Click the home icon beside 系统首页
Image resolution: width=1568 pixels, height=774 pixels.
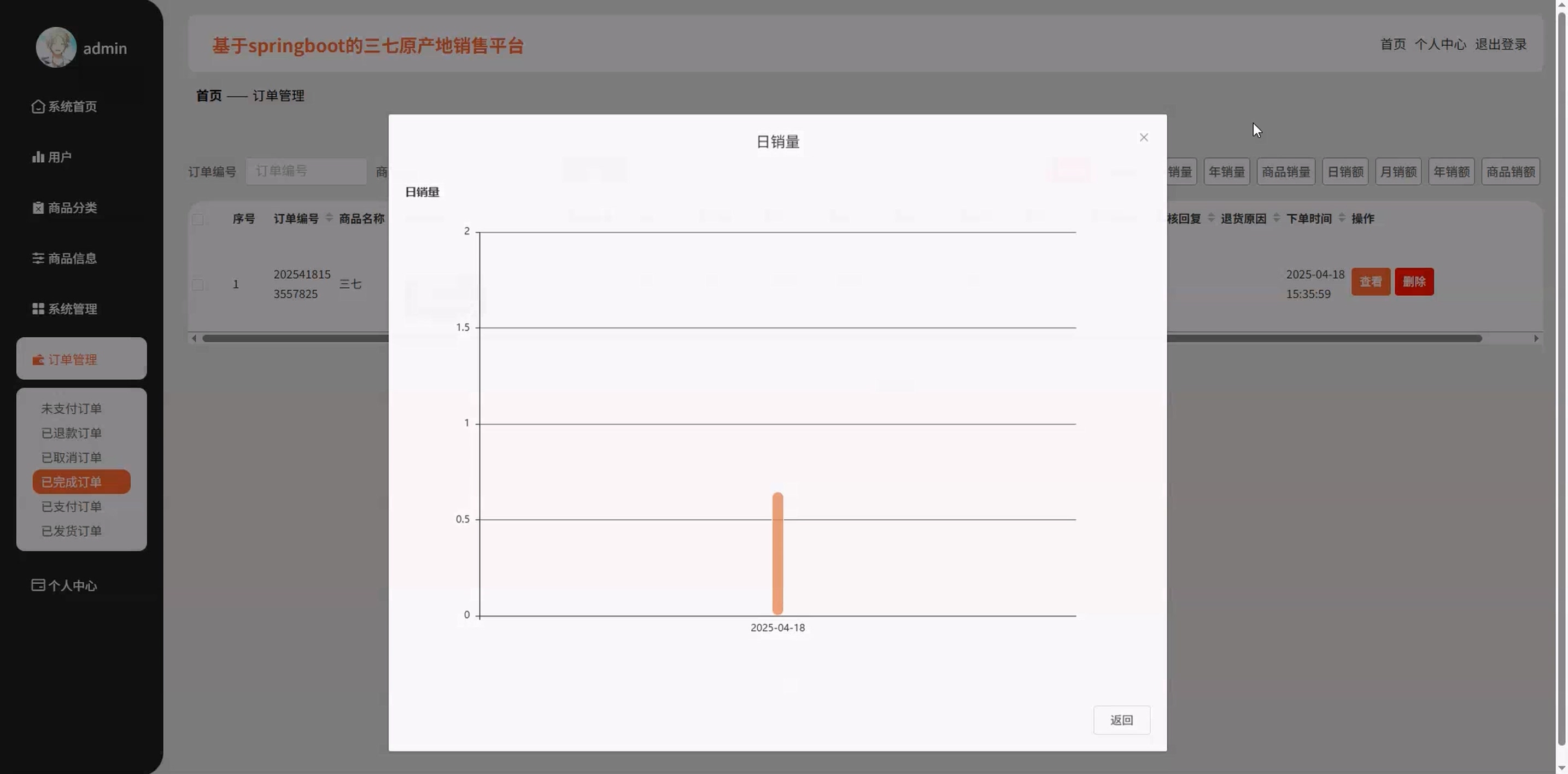38,107
